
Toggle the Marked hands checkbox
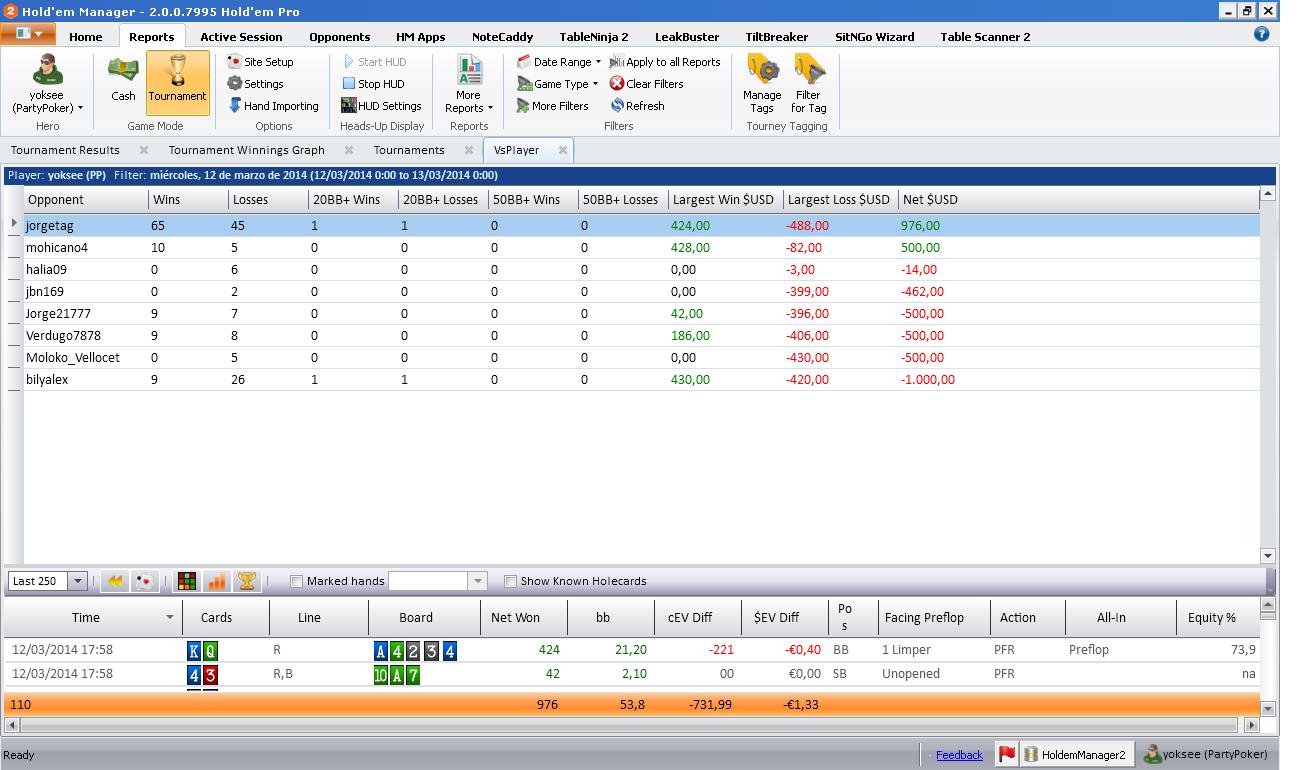(x=296, y=581)
